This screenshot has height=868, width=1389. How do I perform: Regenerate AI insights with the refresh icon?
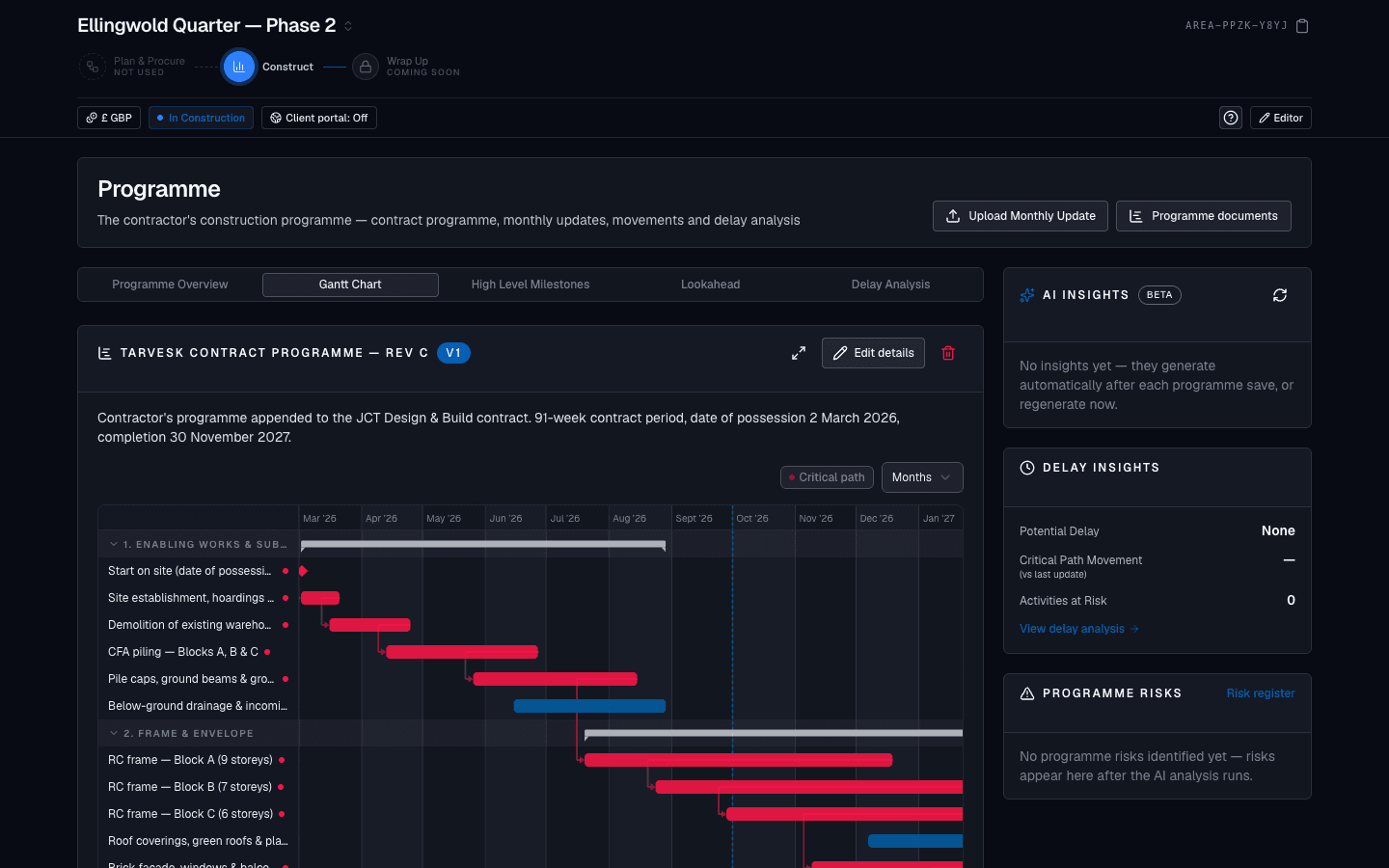tap(1280, 295)
